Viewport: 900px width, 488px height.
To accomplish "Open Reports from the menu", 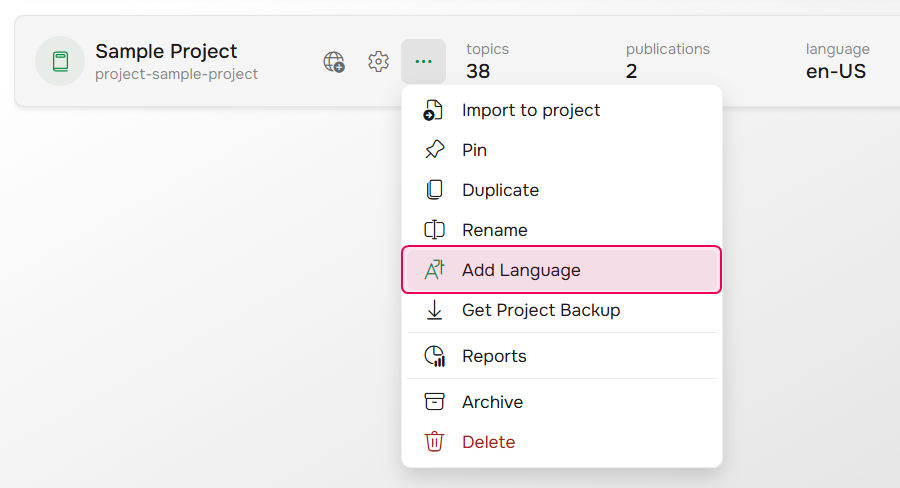I will click(x=561, y=356).
